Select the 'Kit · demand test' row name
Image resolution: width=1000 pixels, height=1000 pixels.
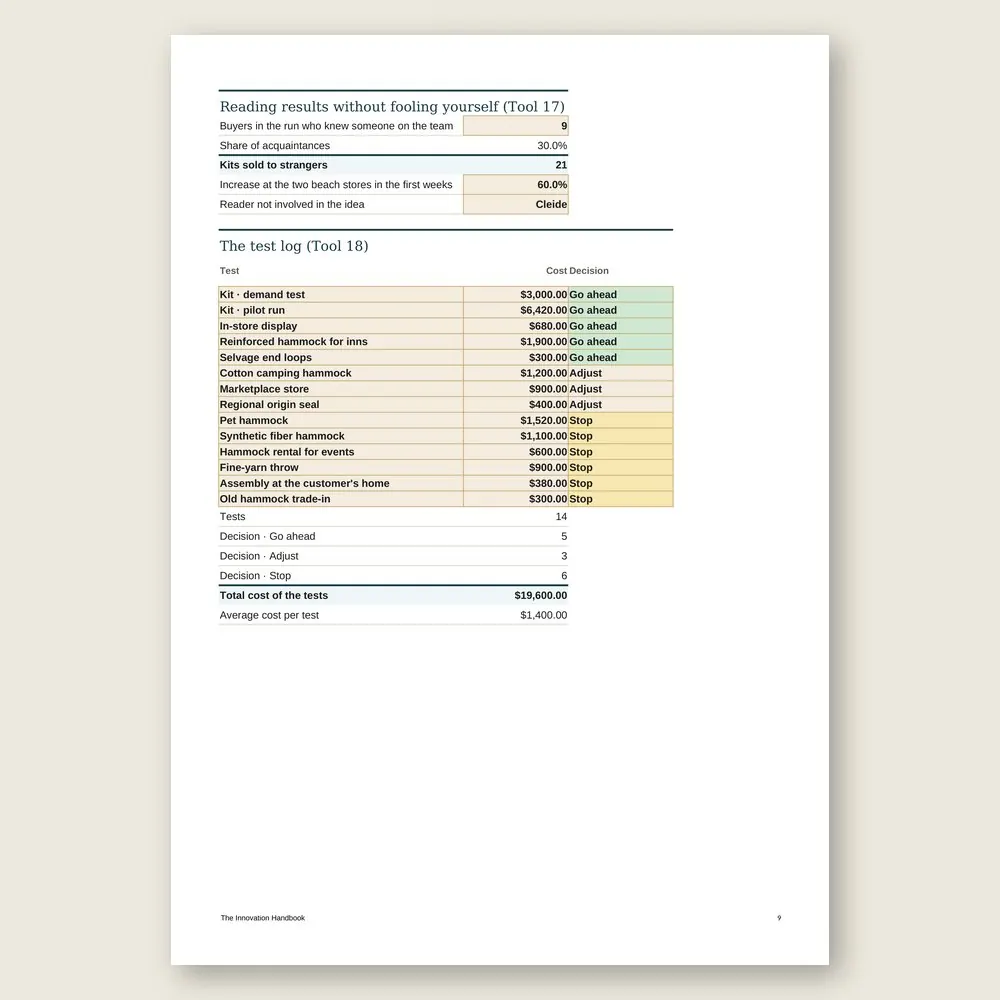pos(262,295)
